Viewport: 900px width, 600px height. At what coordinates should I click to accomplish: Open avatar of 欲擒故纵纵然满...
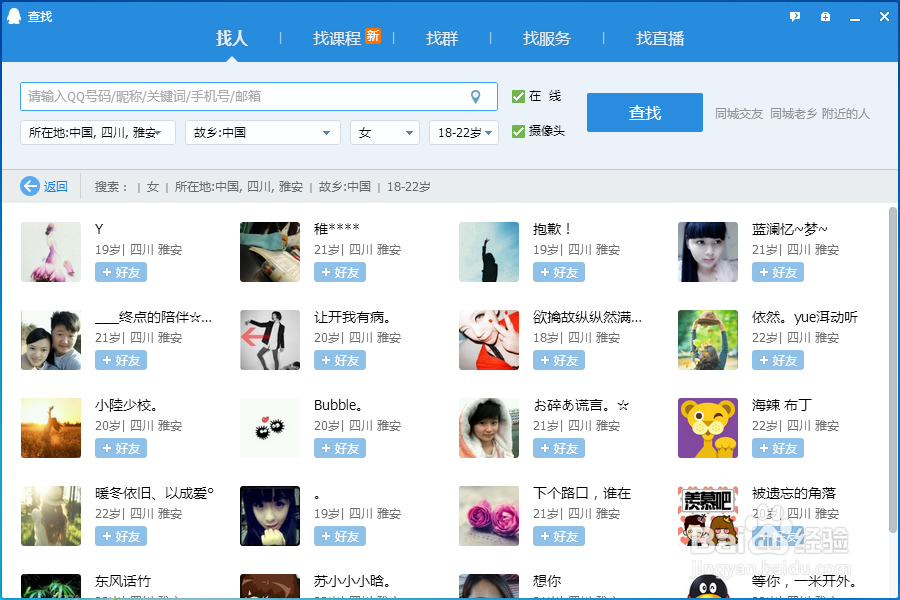coord(489,340)
